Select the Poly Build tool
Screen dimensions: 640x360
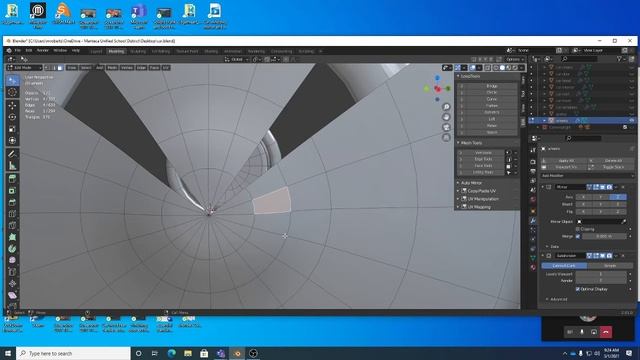tap(12, 237)
